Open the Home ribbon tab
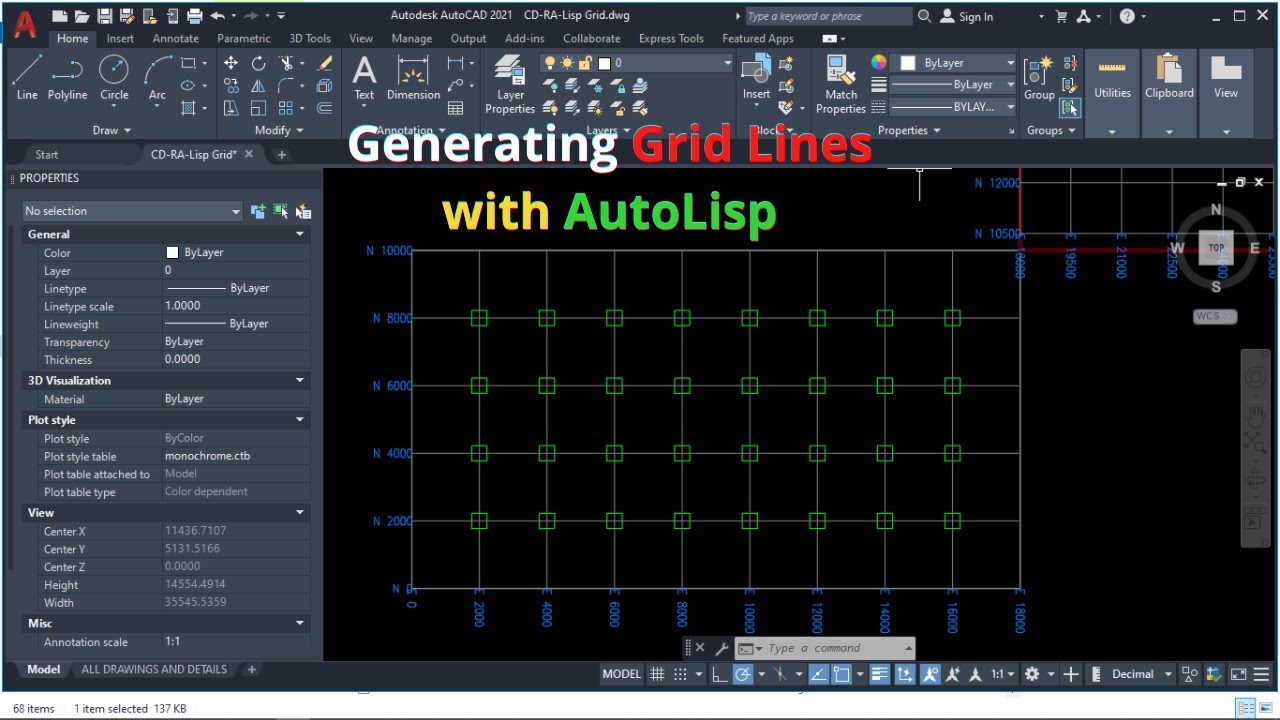 coord(72,39)
